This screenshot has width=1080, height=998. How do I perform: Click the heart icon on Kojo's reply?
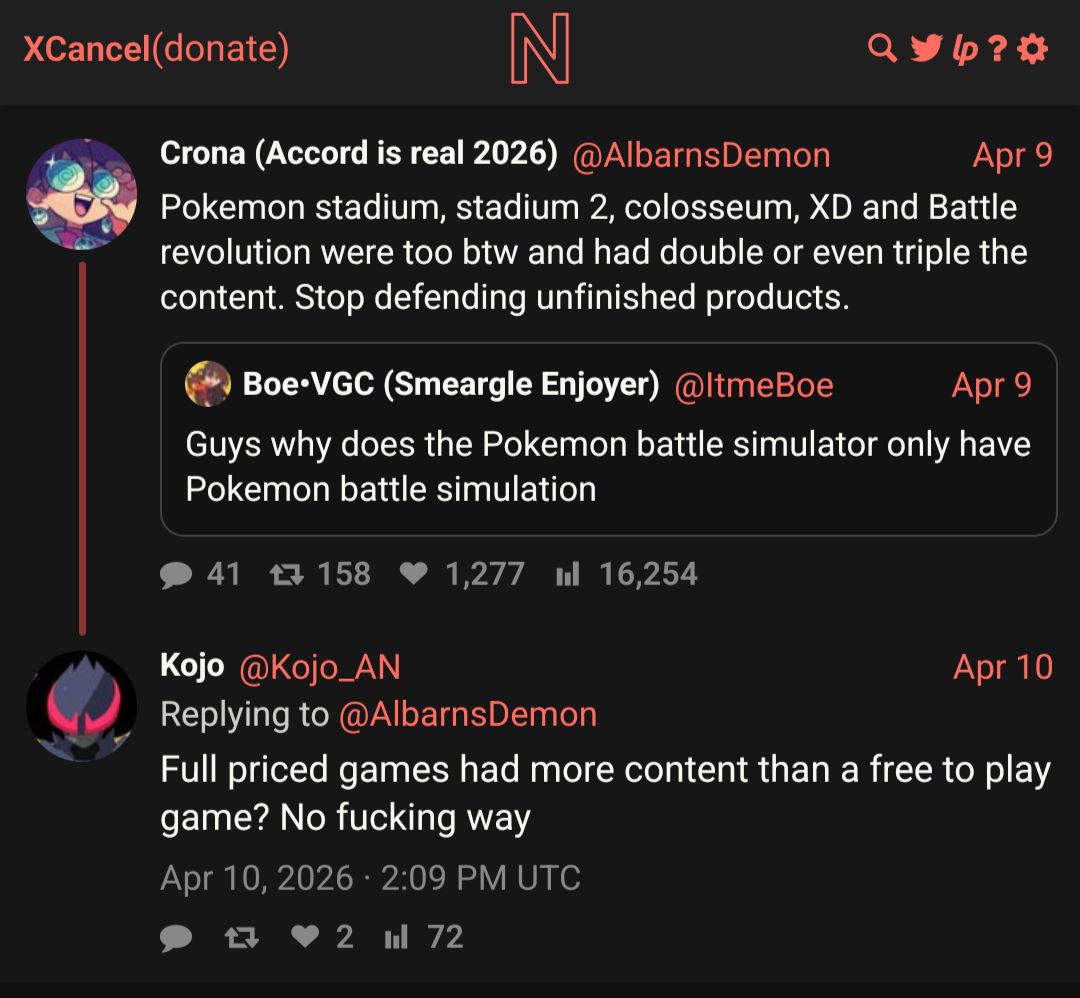305,936
